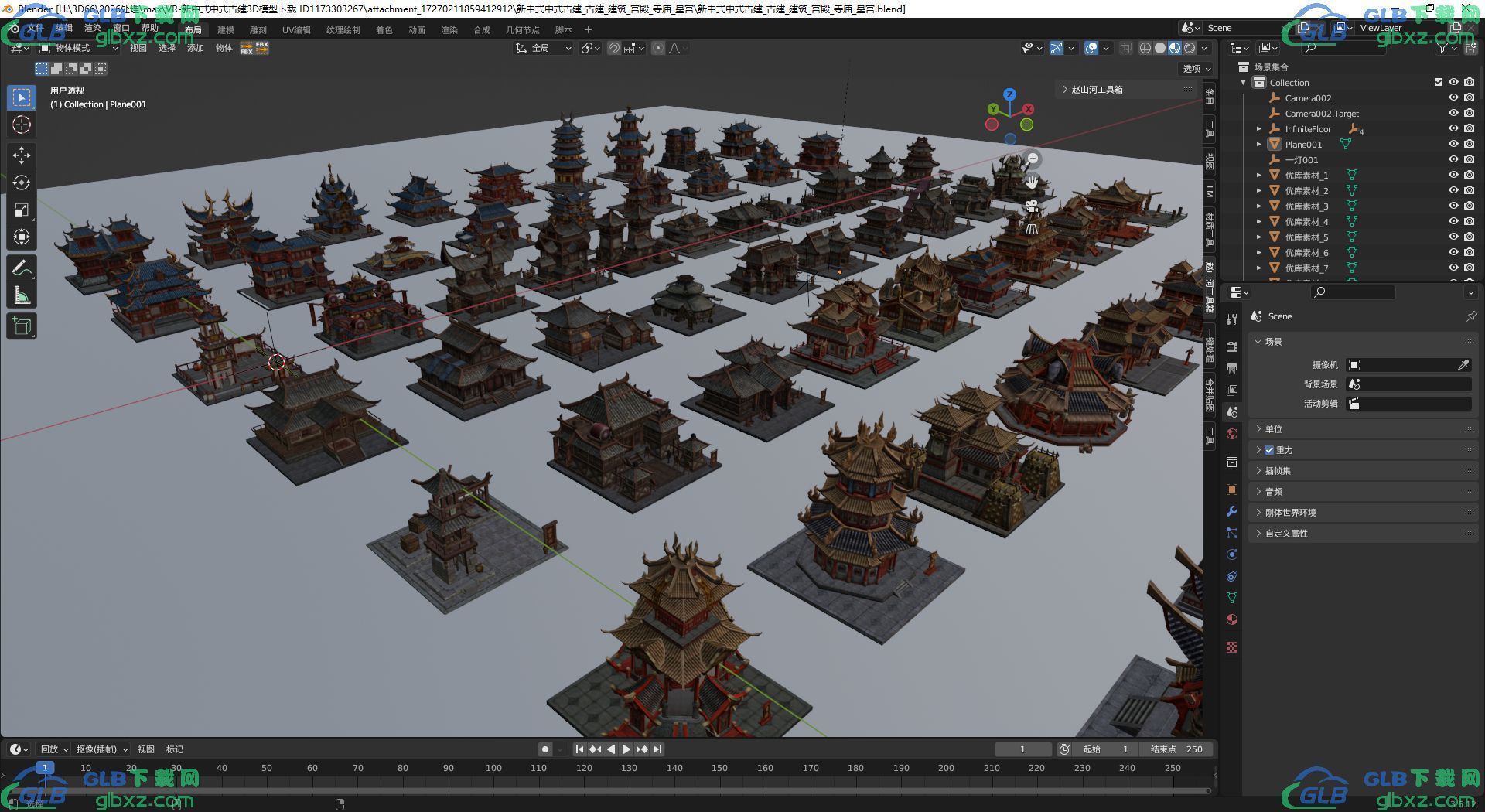Switch to solid viewport shading

coord(1160,48)
